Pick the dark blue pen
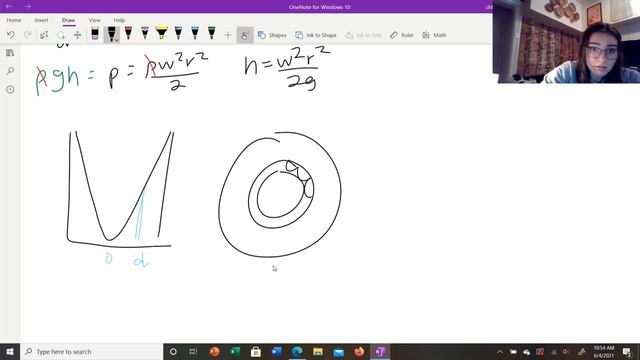The width and height of the screenshot is (640, 360). click(178, 33)
